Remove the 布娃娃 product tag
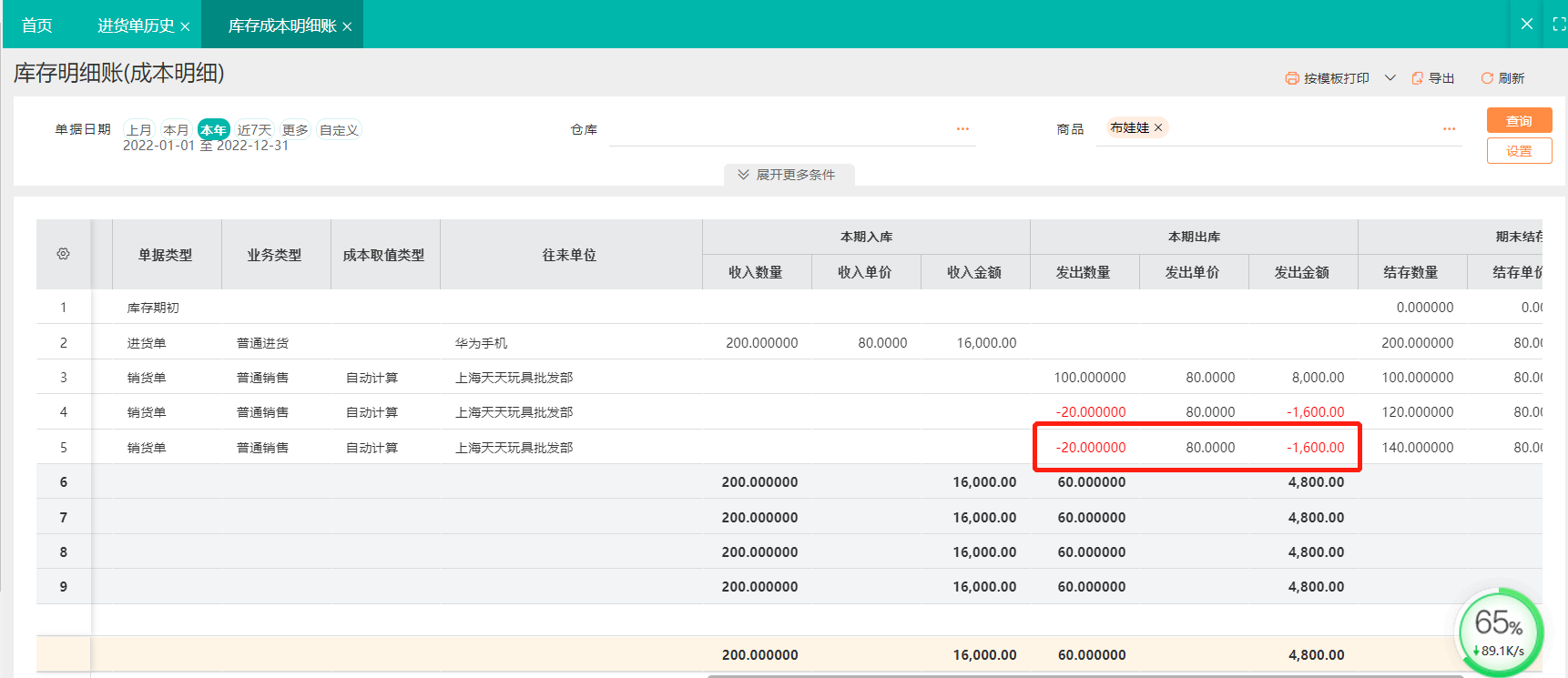This screenshot has width=1568, height=678. coord(1158,127)
